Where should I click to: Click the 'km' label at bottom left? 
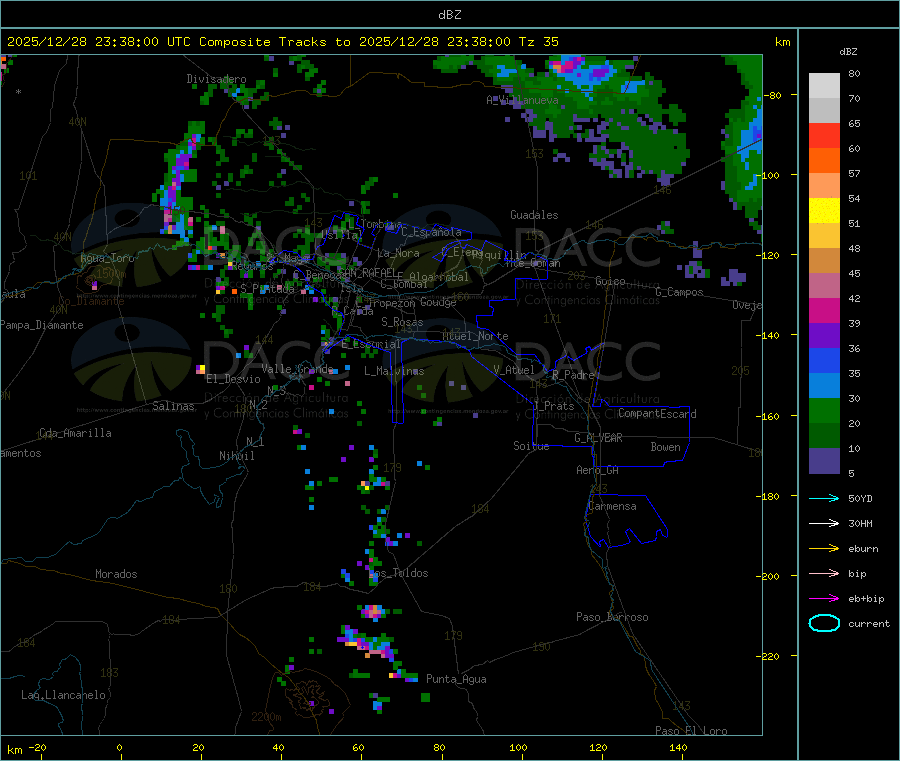[15, 750]
